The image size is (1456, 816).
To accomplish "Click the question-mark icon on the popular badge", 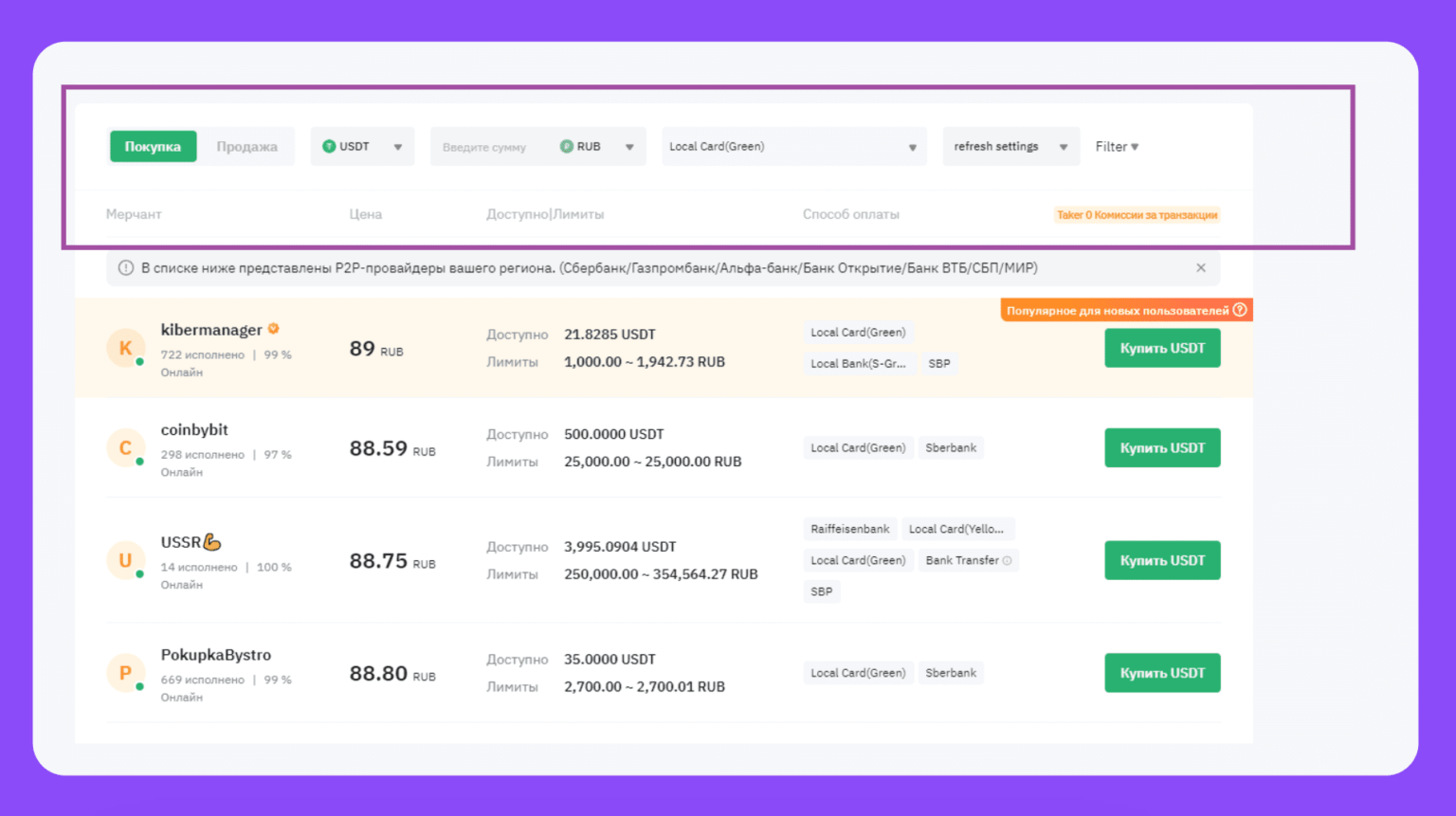I will (1241, 310).
